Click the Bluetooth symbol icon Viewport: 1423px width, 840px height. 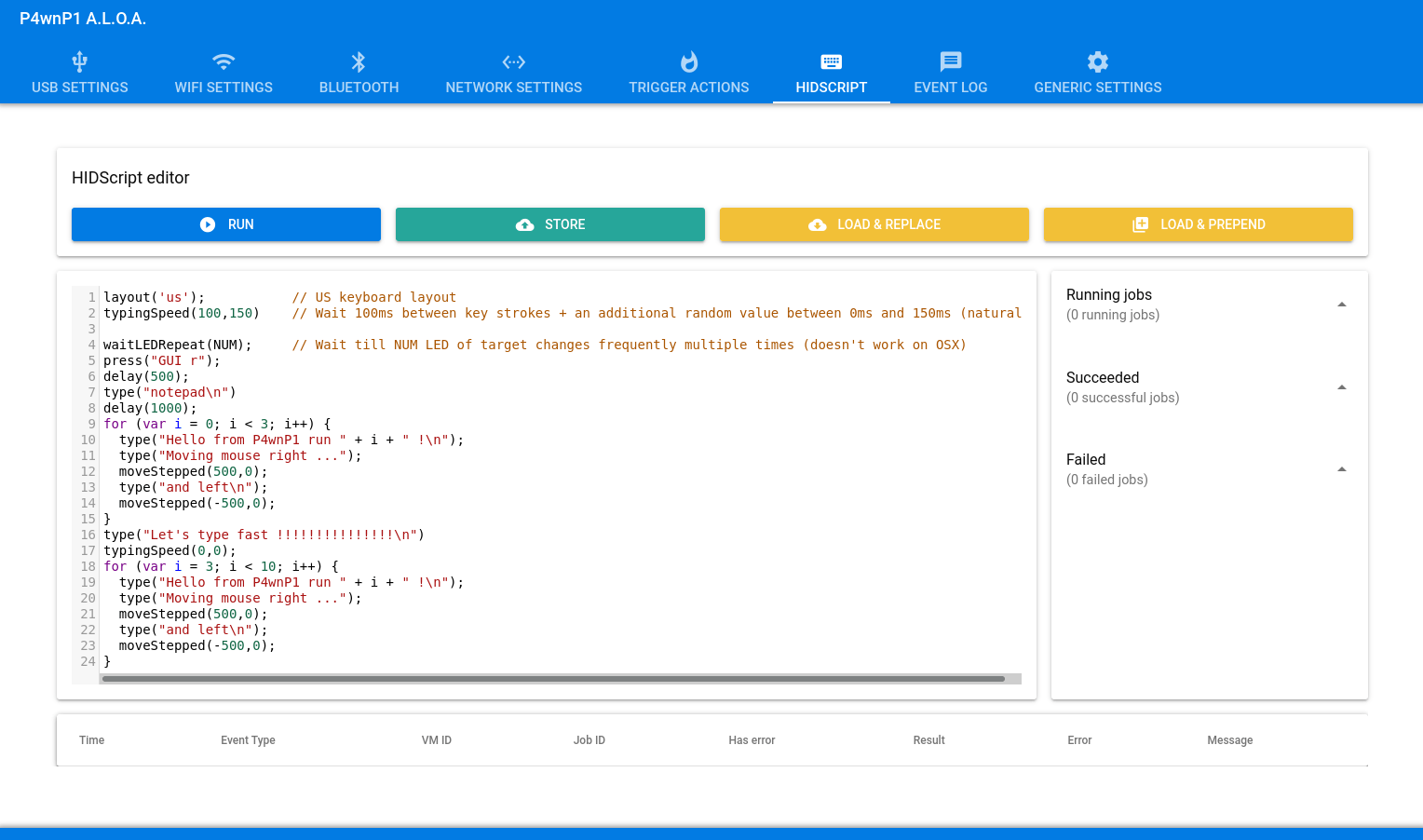pos(359,62)
